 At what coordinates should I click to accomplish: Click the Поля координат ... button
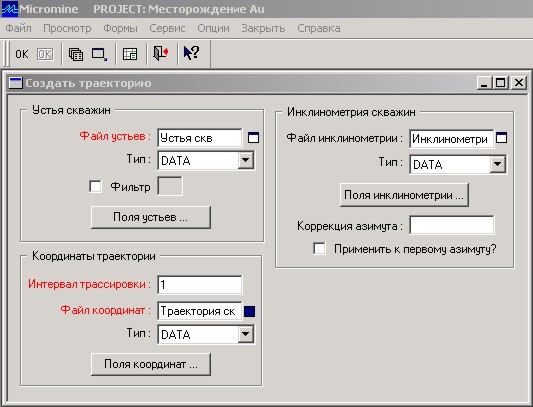151,364
